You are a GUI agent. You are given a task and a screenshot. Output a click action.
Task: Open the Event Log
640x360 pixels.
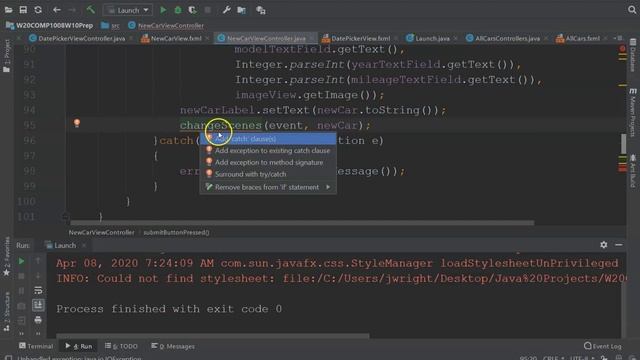click(x=603, y=346)
